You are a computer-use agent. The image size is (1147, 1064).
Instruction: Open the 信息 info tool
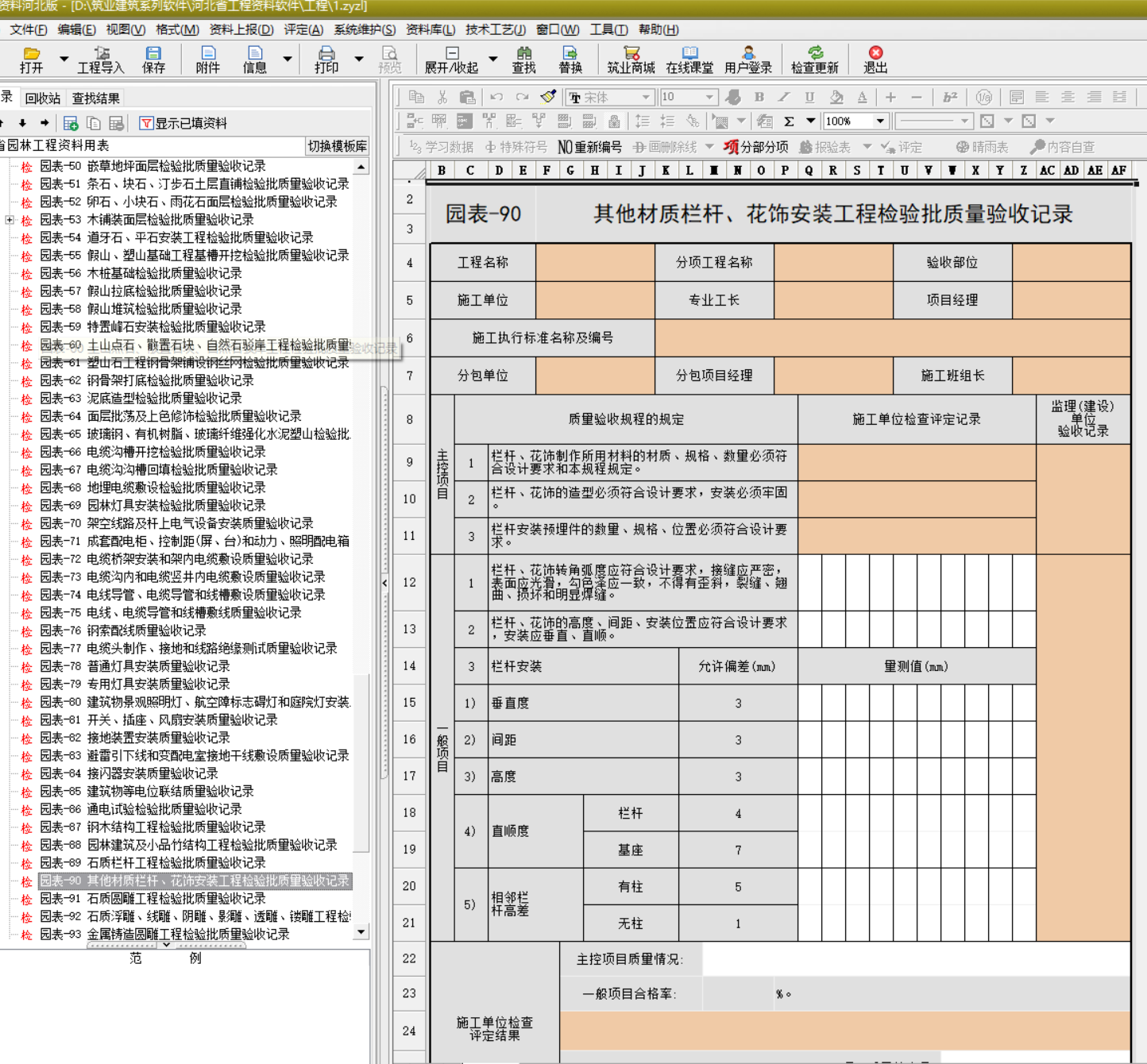[x=254, y=60]
